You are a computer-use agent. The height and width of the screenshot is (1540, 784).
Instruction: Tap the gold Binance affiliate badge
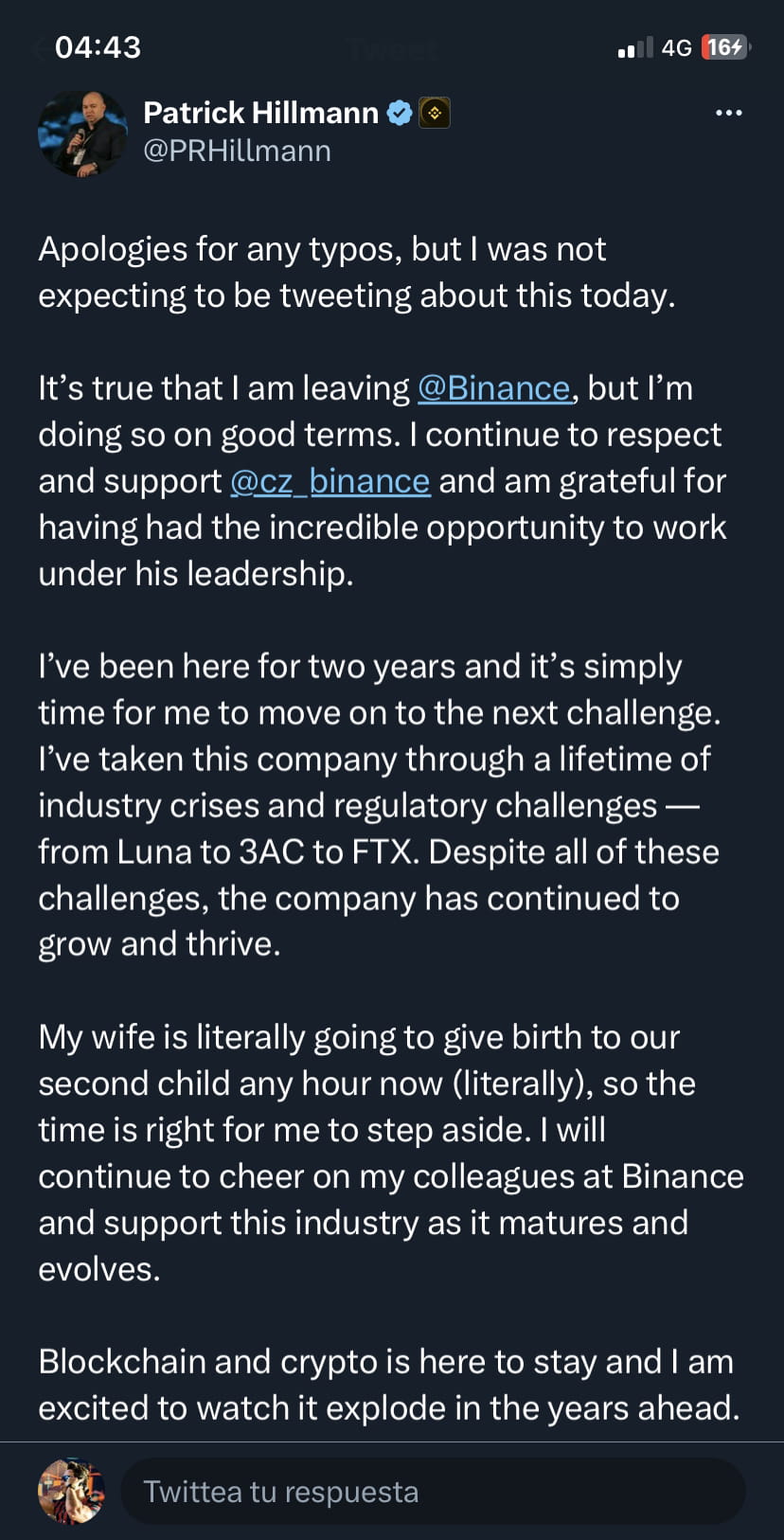(435, 112)
